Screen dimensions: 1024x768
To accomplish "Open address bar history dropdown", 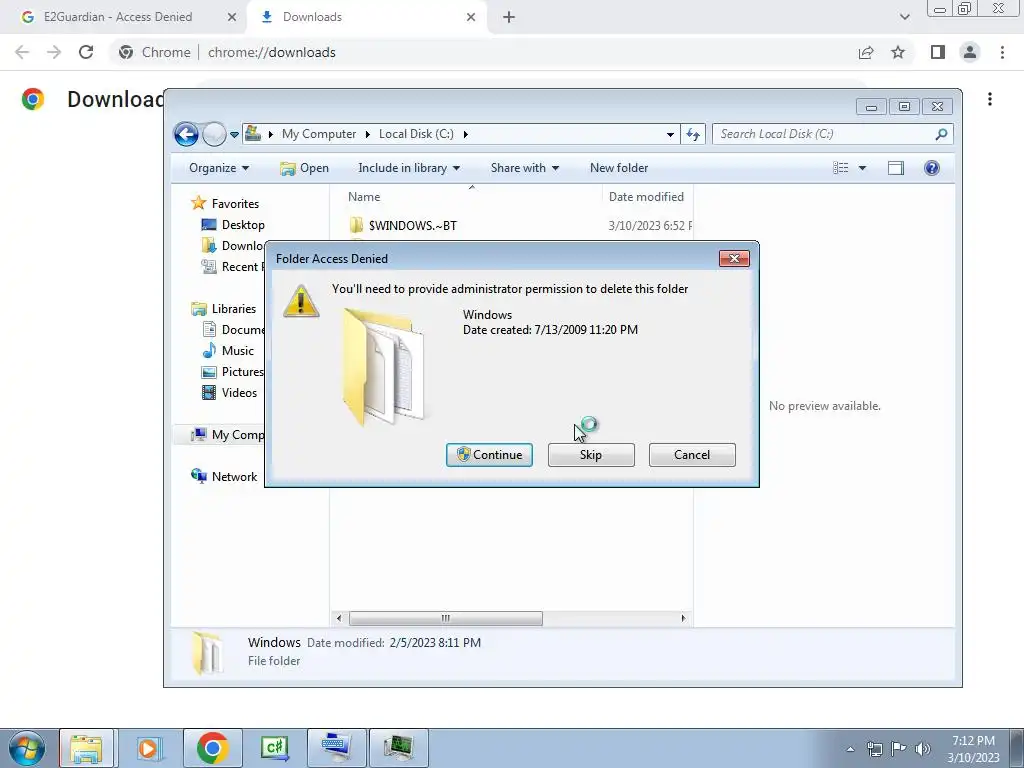I will (x=670, y=135).
